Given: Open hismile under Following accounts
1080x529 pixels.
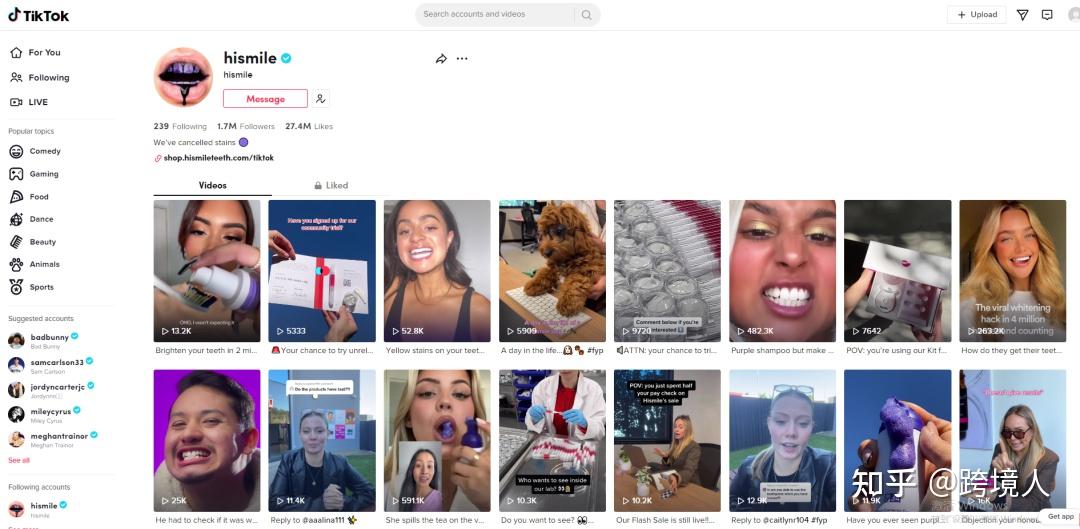Looking at the screenshot, I should (38, 509).
